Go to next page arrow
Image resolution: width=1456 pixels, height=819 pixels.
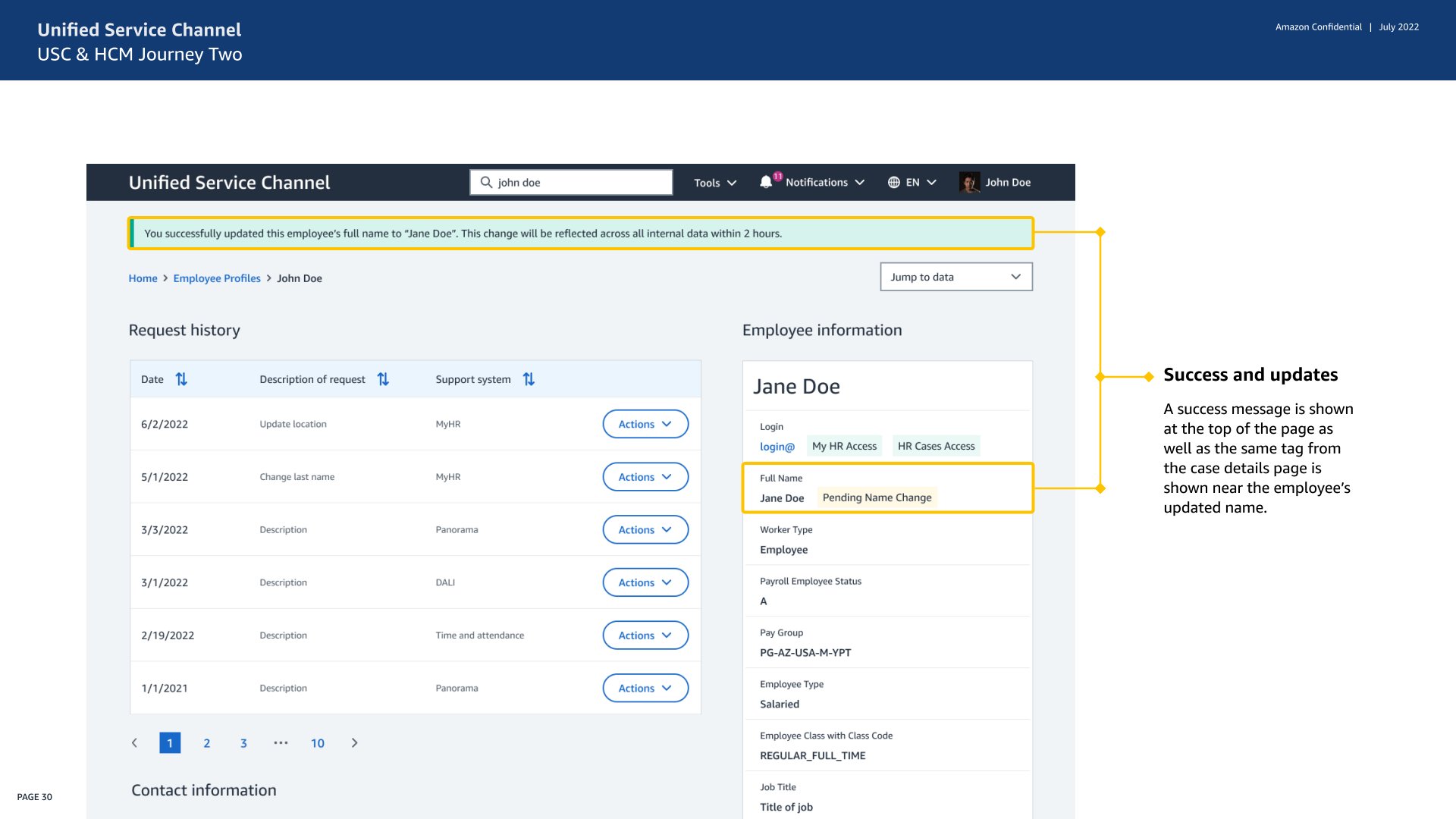point(354,743)
